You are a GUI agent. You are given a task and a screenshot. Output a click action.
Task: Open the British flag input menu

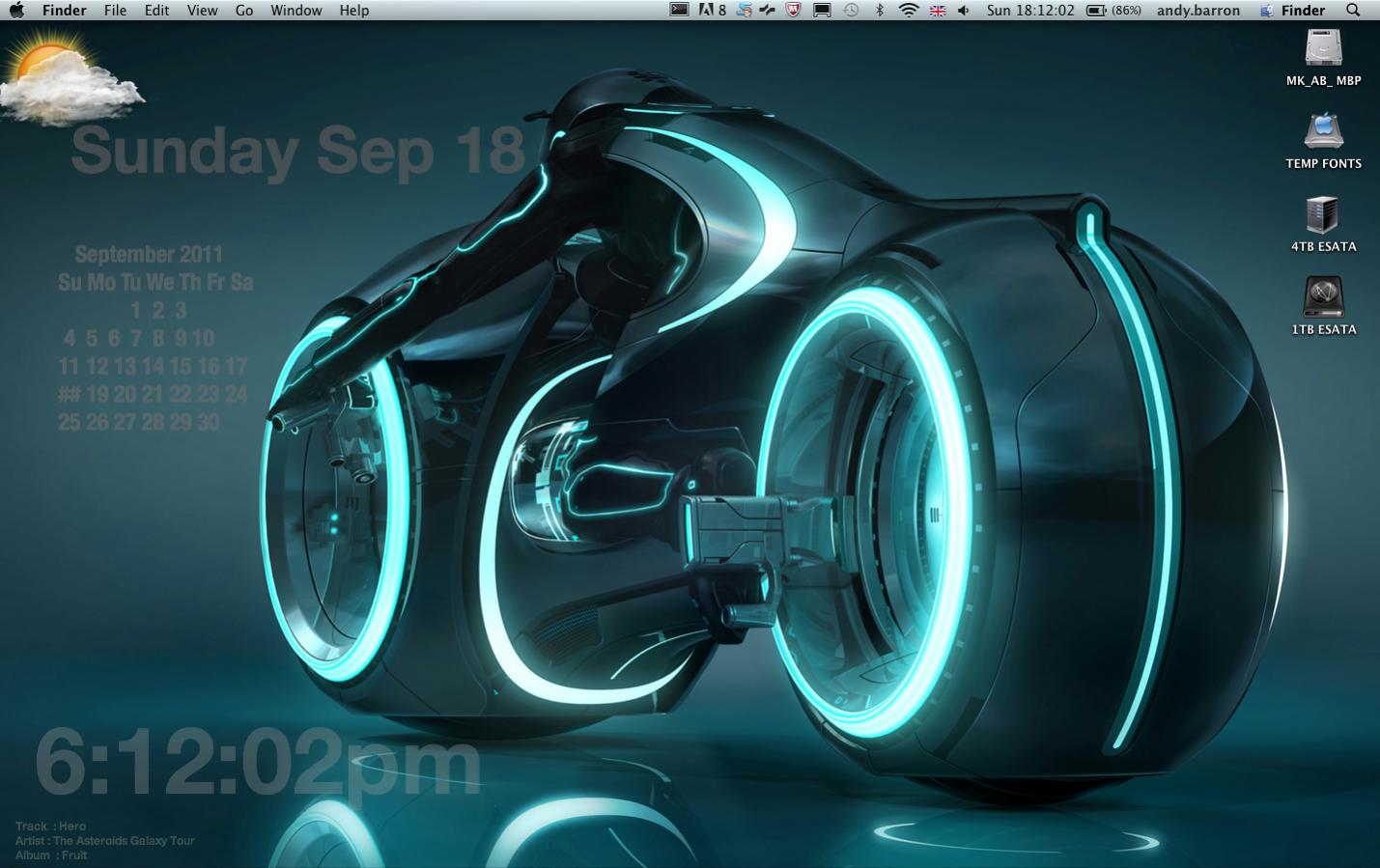[x=937, y=11]
